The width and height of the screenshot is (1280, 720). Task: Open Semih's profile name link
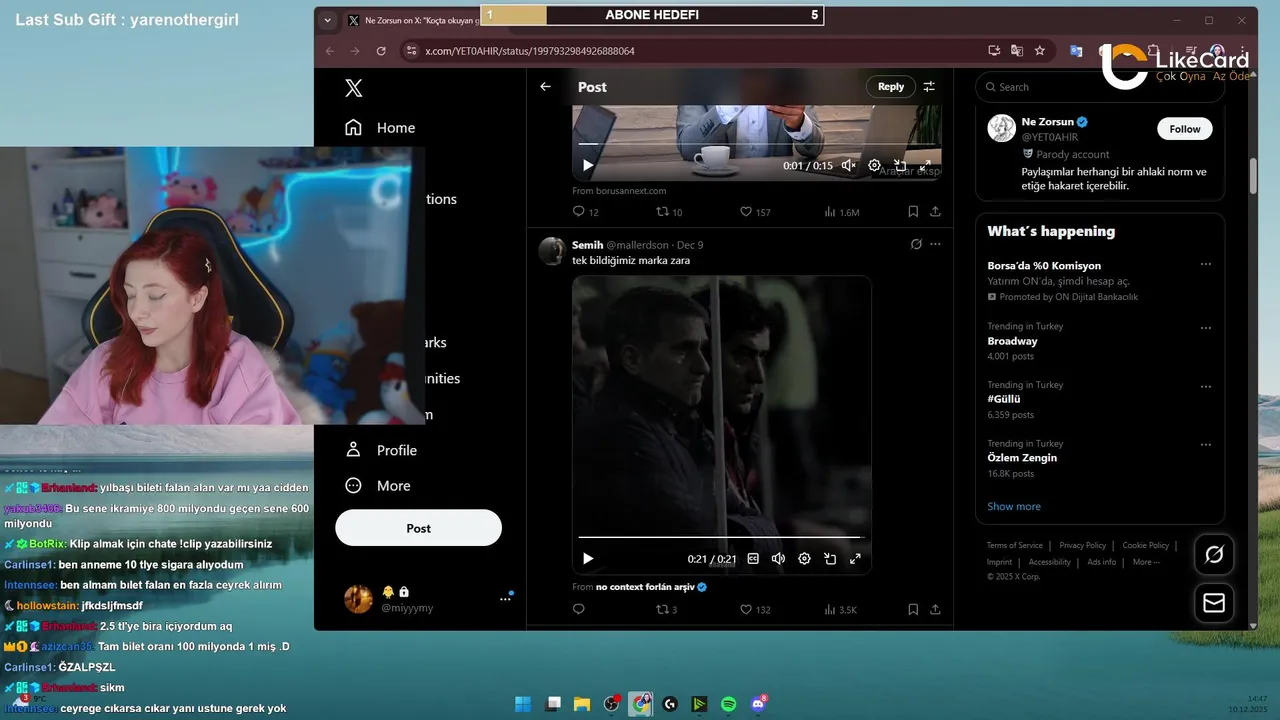point(588,245)
